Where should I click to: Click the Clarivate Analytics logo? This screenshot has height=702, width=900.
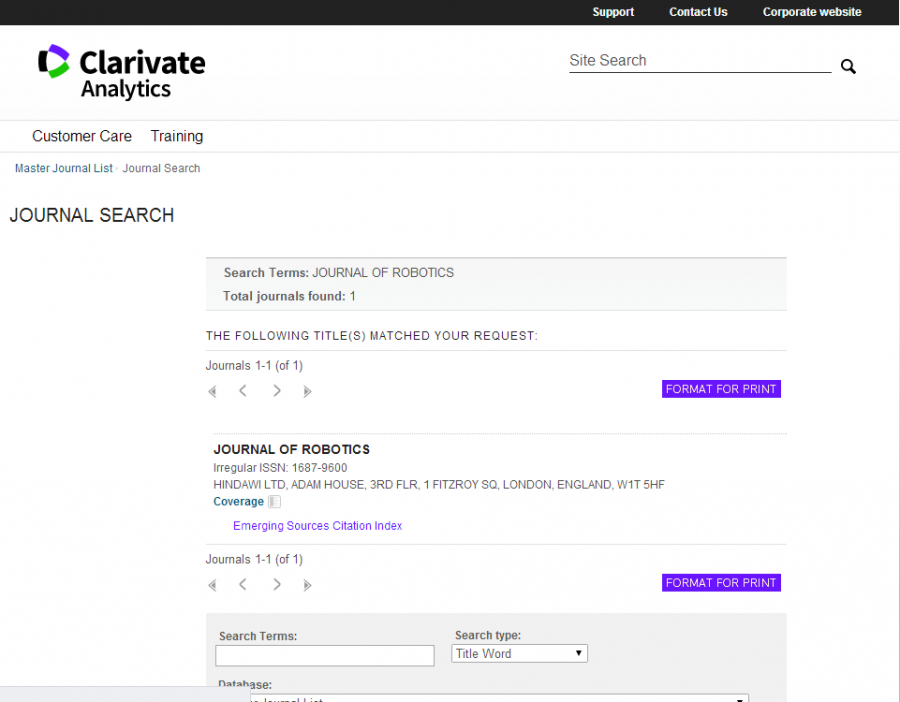pyautogui.click(x=122, y=72)
